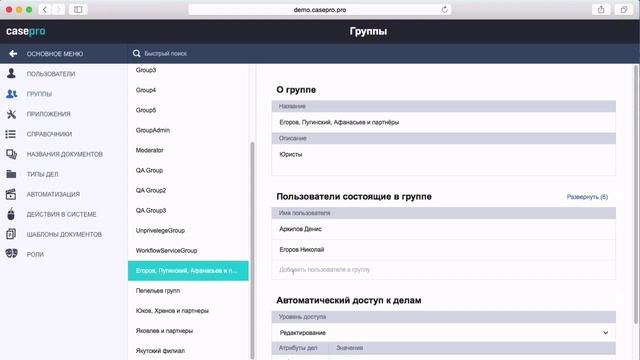Open the Уровень доступа dropdown showing Редактирование

pyautogui.click(x=444, y=333)
